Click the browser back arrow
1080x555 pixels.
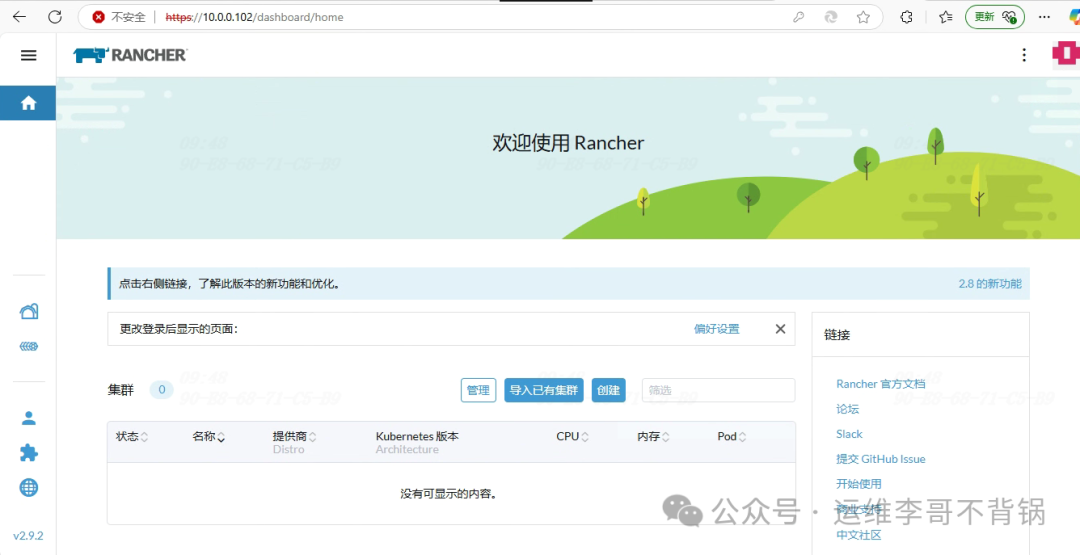[19, 17]
